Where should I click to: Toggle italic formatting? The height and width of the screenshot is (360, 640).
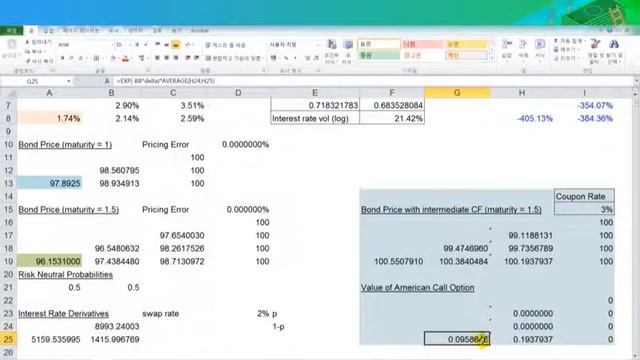click(x=71, y=58)
